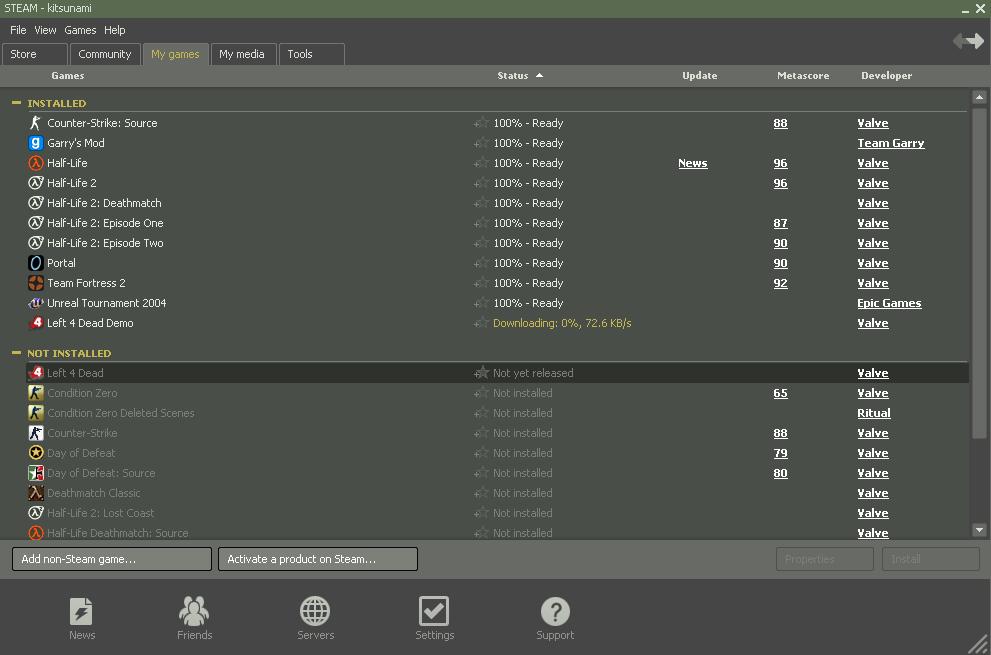Toggle favorite star for Half-Life 2
991x655 pixels.
pyautogui.click(x=482, y=183)
